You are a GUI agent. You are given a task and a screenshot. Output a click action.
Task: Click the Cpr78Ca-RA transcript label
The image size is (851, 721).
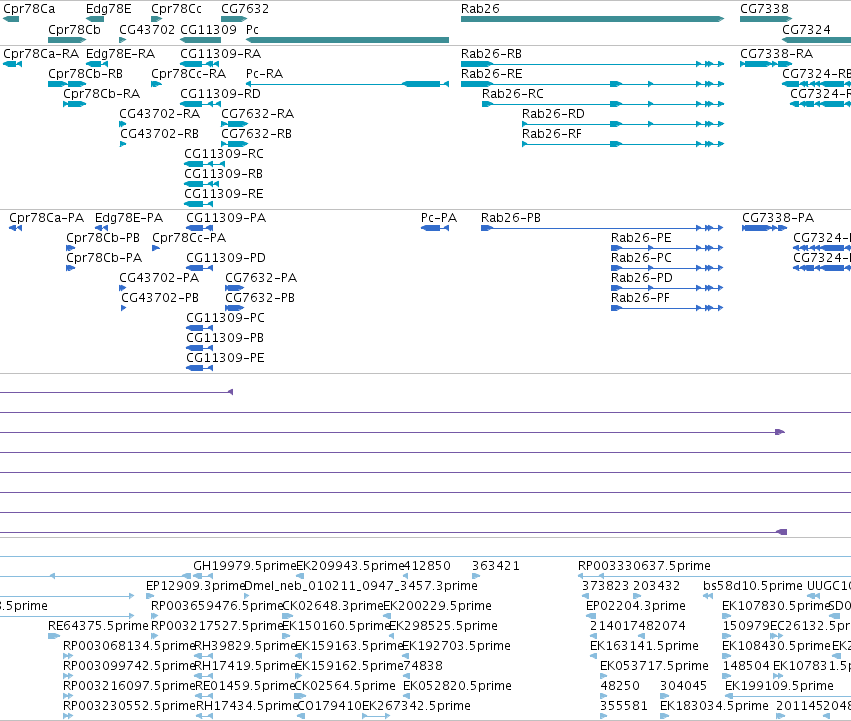[x=41, y=54]
